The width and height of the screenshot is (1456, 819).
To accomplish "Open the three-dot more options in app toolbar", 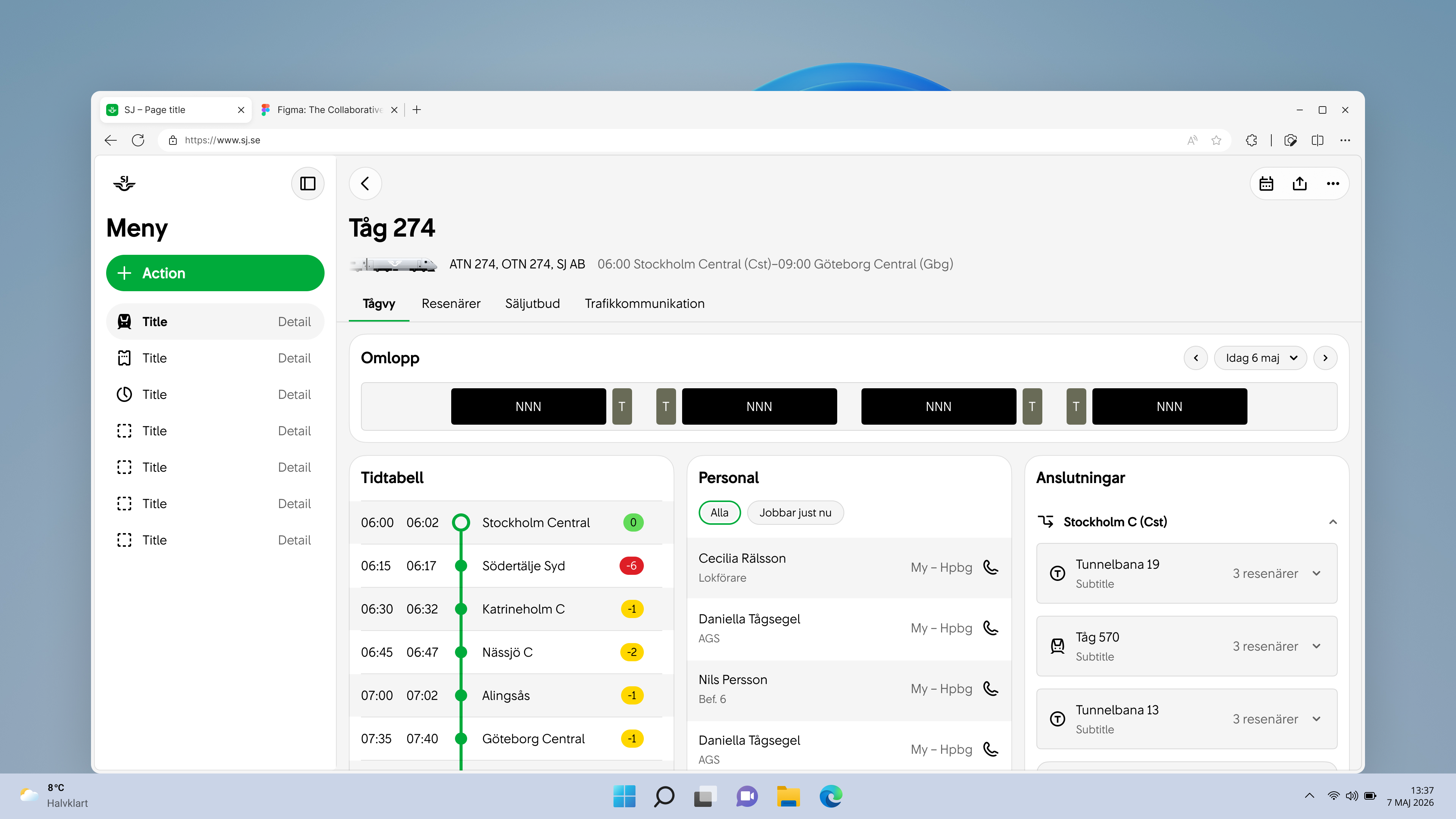I will click(x=1333, y=184).
